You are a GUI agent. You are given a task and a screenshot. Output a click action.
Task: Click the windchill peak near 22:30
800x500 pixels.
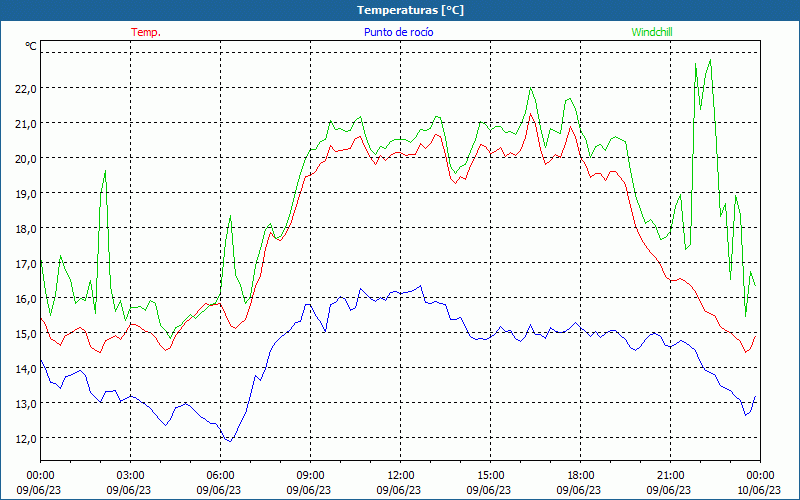[x=710, y=60]
